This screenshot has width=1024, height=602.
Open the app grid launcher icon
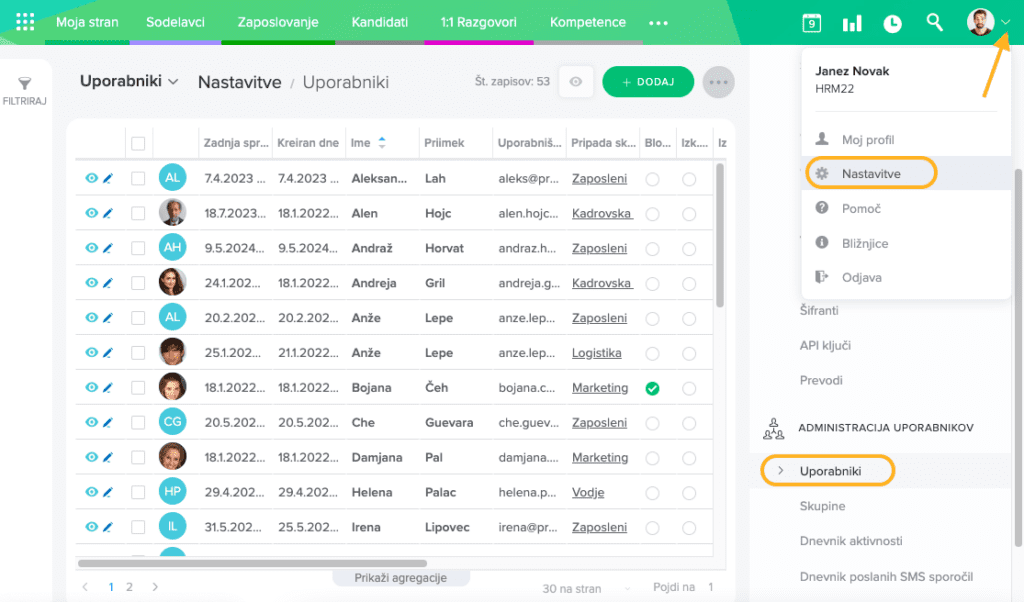tap(25, 22)
